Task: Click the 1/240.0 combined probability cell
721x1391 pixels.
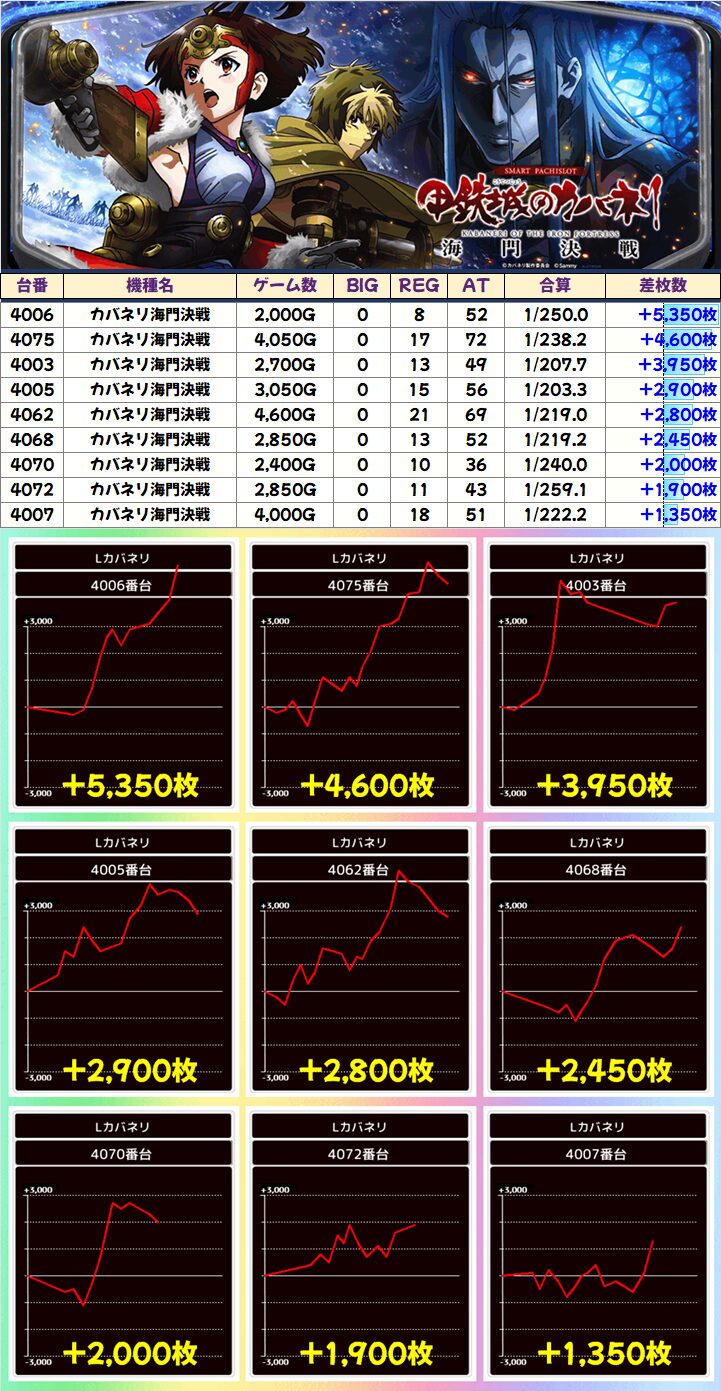Action: pyautogui.click(x=555, y=465)
